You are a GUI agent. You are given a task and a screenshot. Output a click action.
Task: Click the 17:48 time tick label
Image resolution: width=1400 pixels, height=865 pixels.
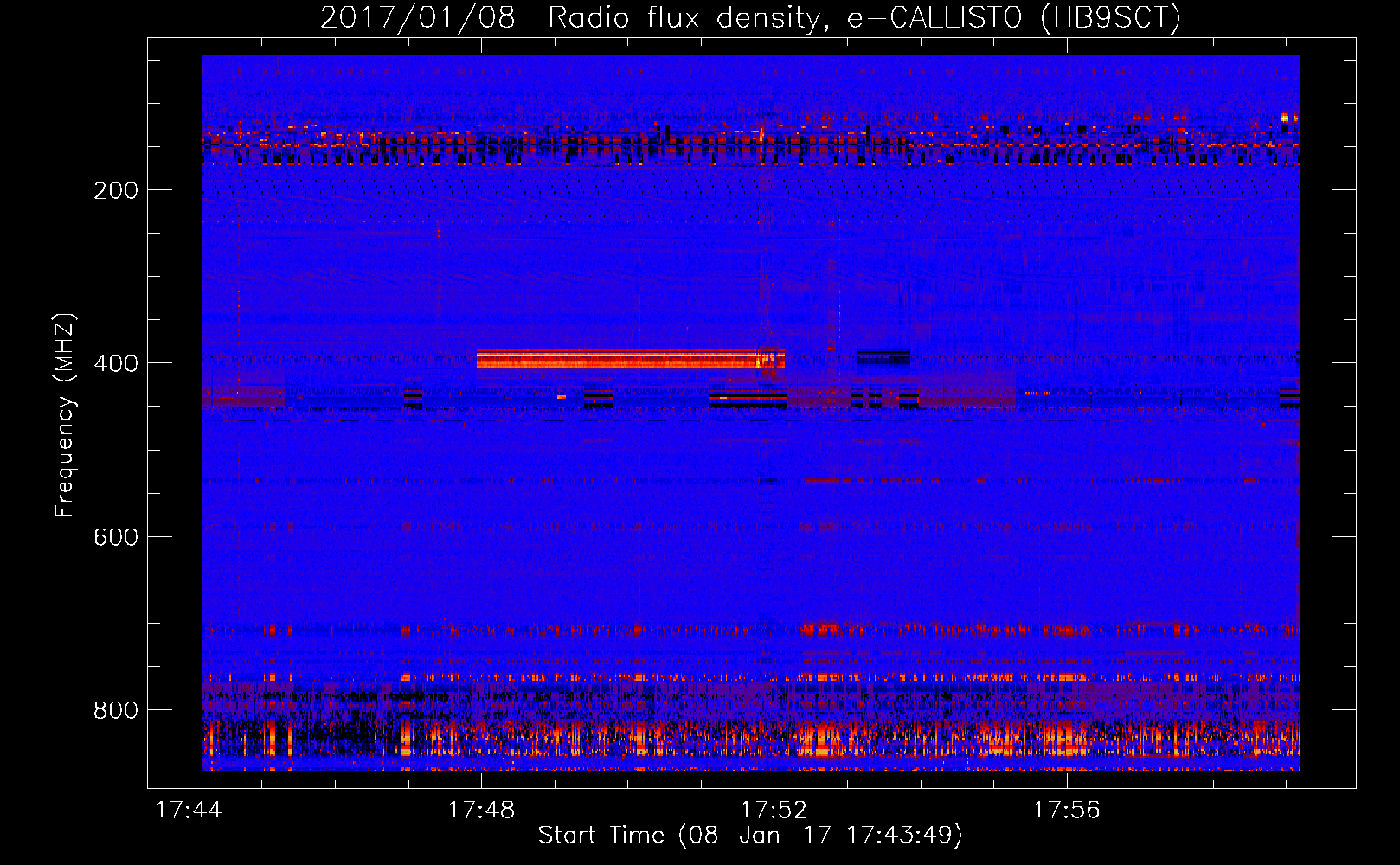pyautogui.click(x=481, y=810)
